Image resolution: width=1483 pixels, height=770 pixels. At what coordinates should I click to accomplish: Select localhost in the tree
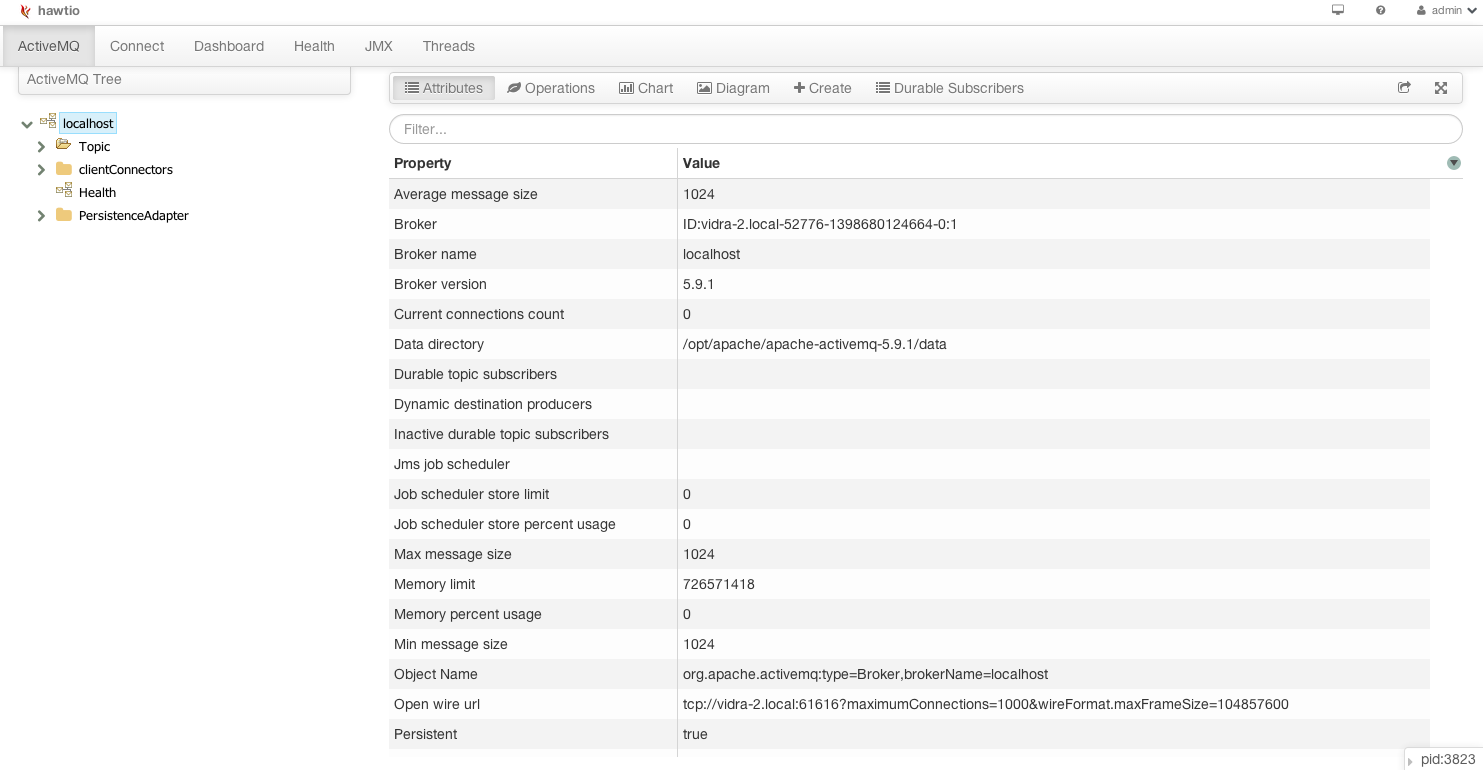point(88,123)
